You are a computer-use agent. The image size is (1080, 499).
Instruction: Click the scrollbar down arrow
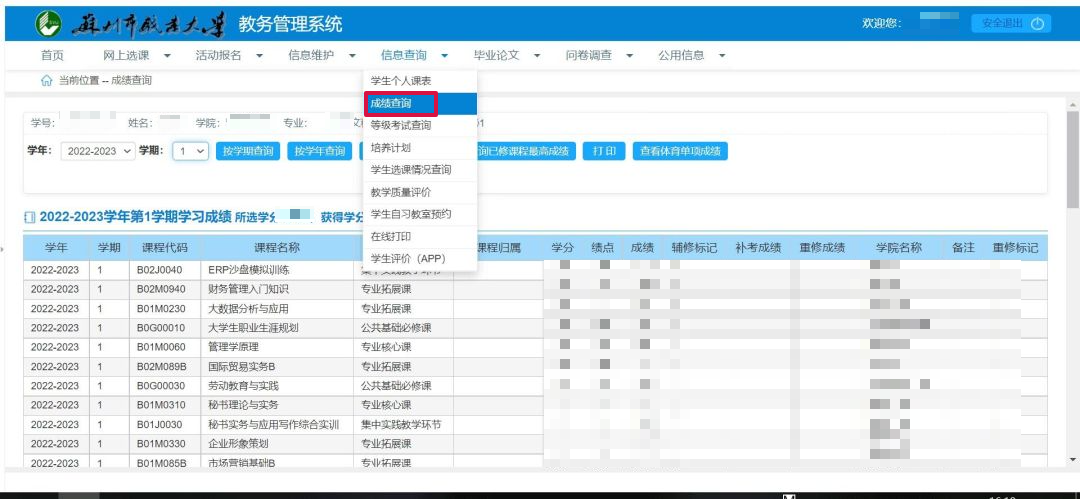coord(1072,459)
